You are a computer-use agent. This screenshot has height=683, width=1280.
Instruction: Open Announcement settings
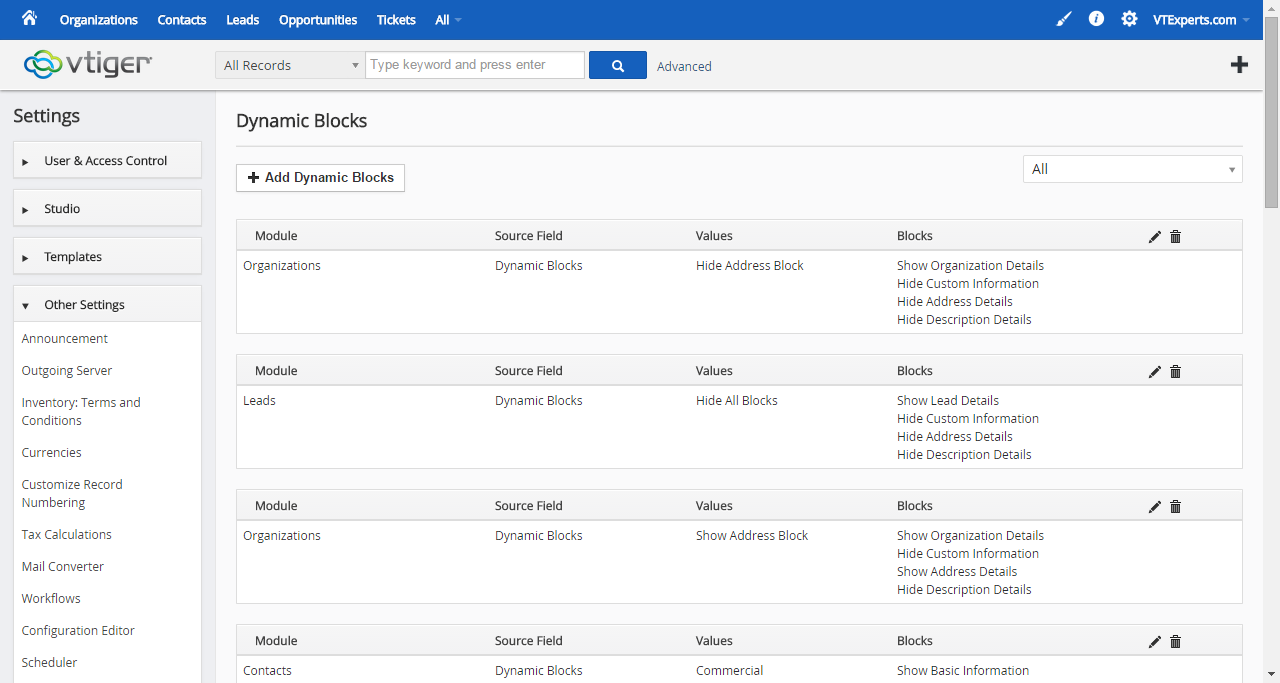(x=65, y=338)
